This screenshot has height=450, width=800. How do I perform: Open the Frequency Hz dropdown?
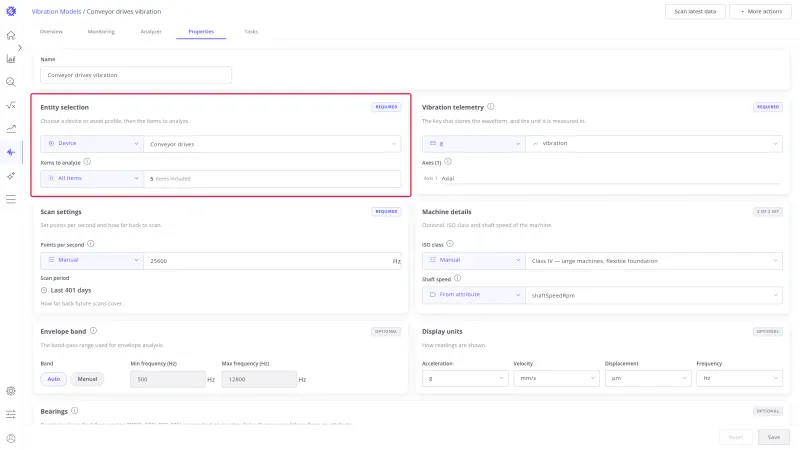739,379
